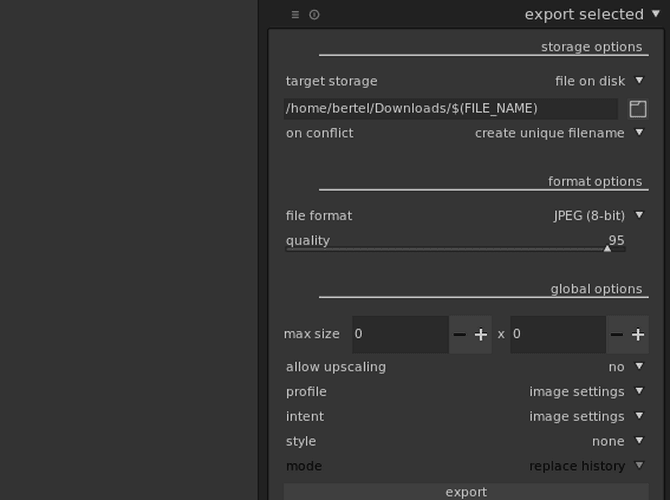Viewport: 670px width, 500px height.
Task: Click the max size height field
Action: [x=558, y=334]
